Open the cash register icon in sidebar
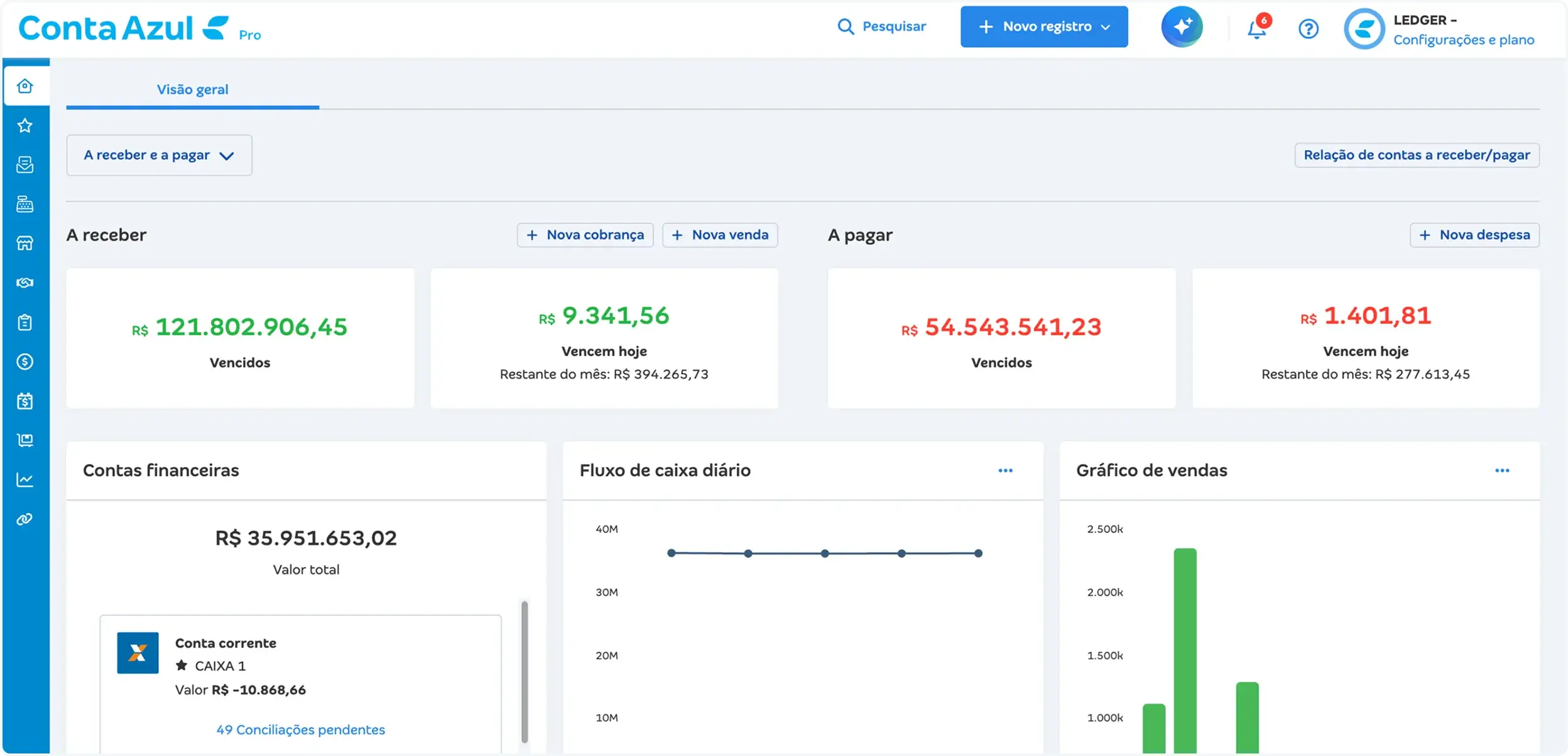 tap(25, 204)
